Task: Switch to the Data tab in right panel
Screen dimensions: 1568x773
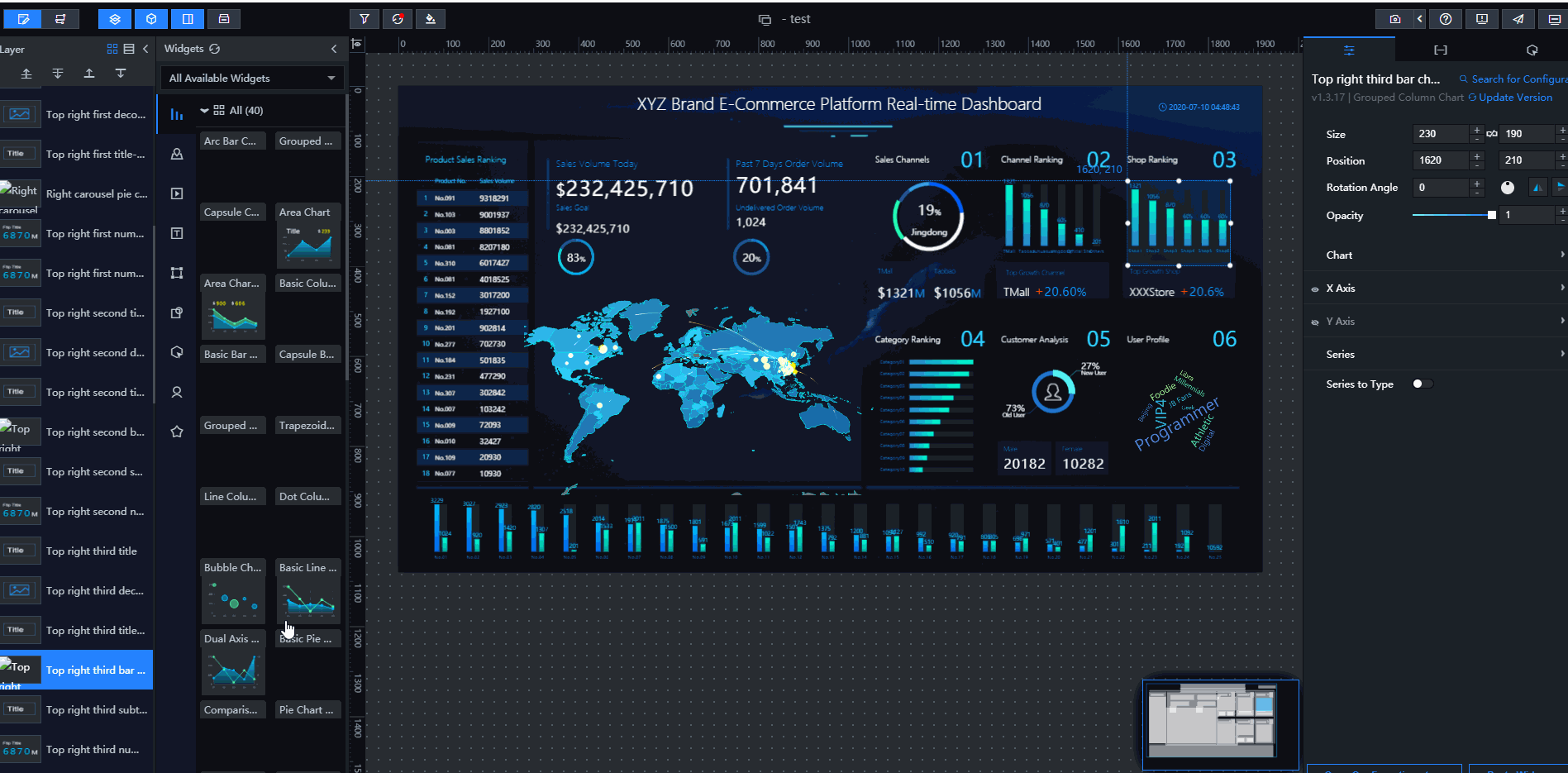Action: (1441, 50)
